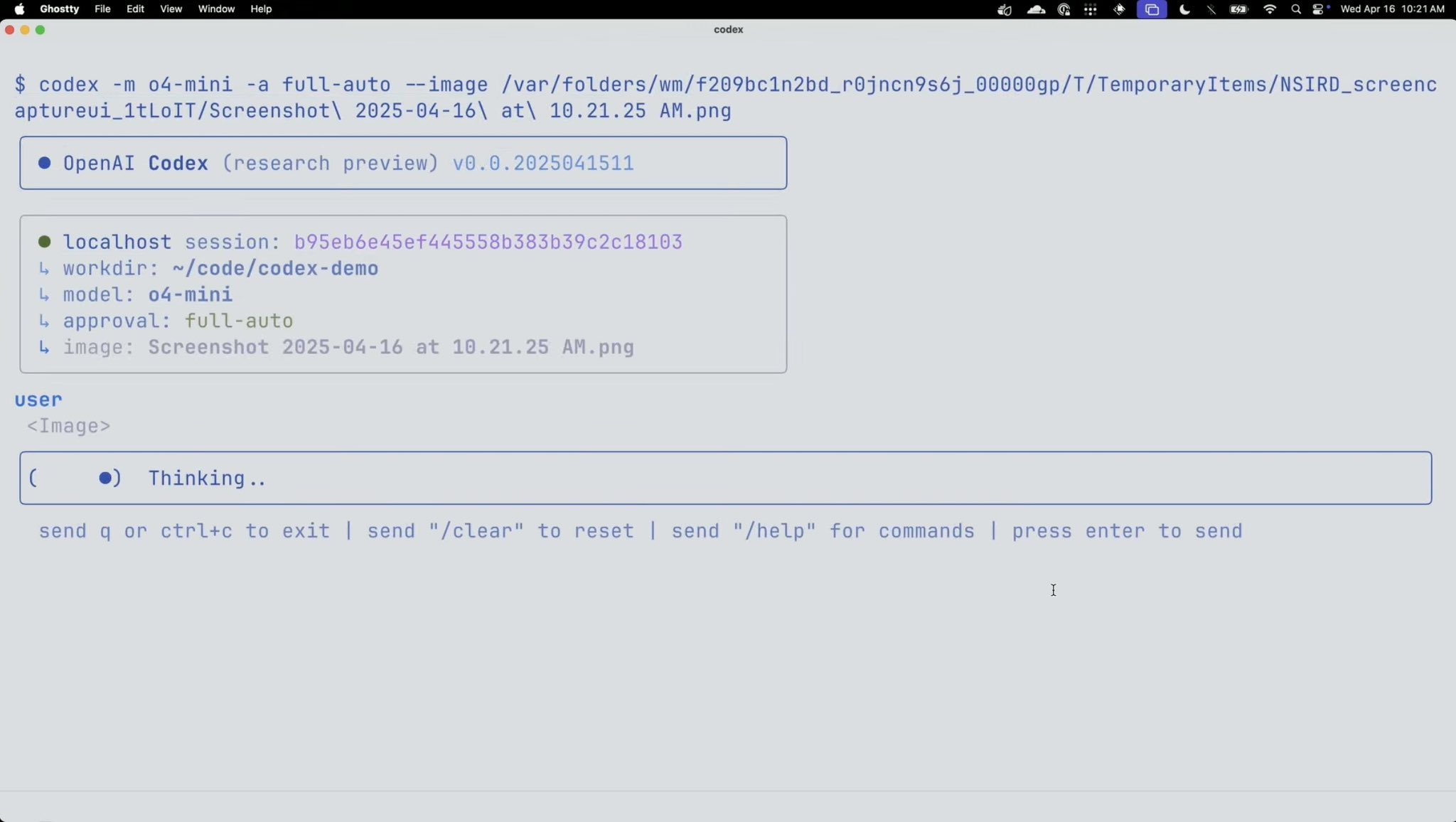This screenshot has height=822, width=1456.
Task: Open the dotted grid launcher icon
Action: [x=1091, y=9]
